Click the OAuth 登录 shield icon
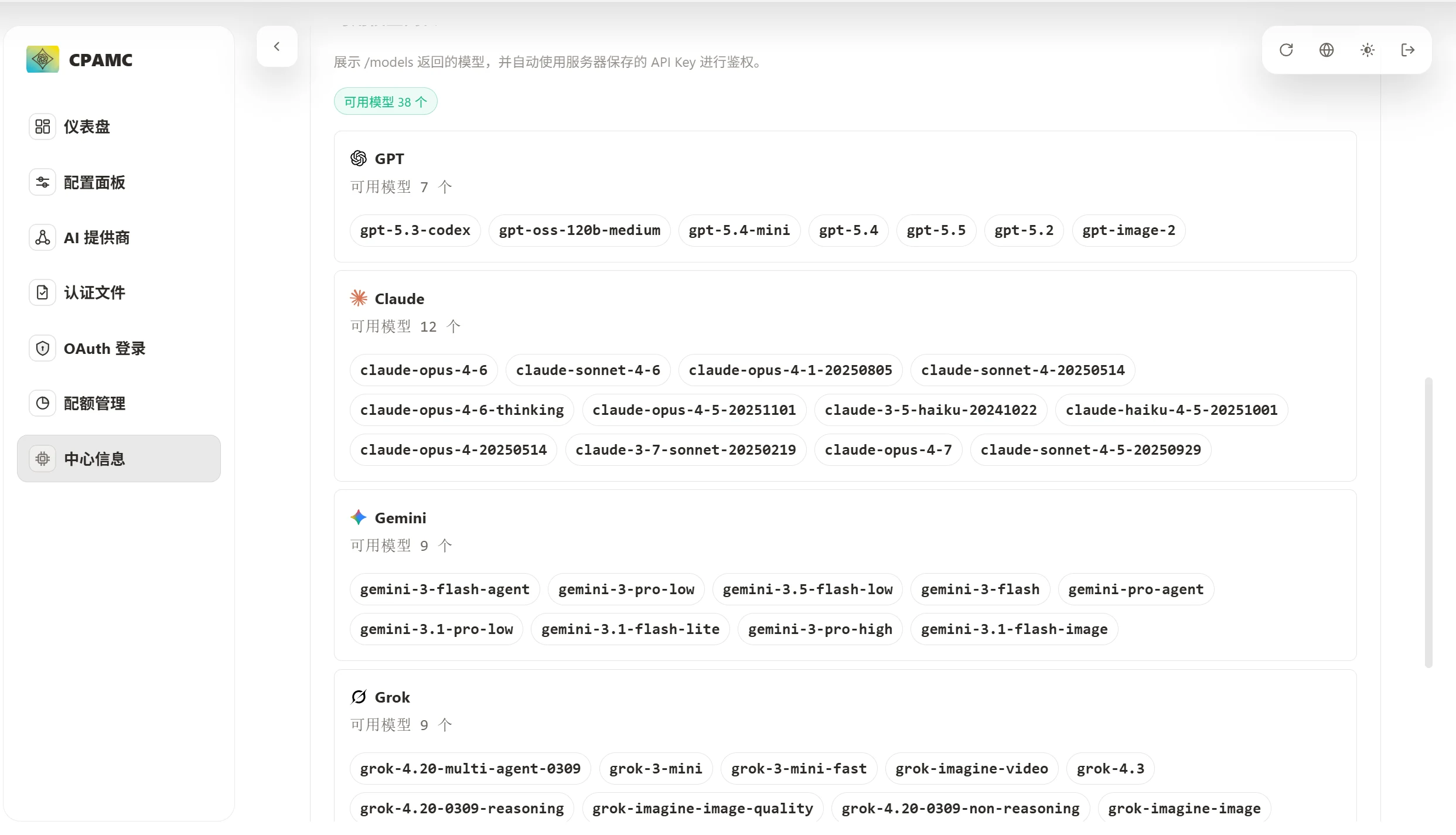The width and height of the screenshot is (1456, 835). tap(42, 348)
